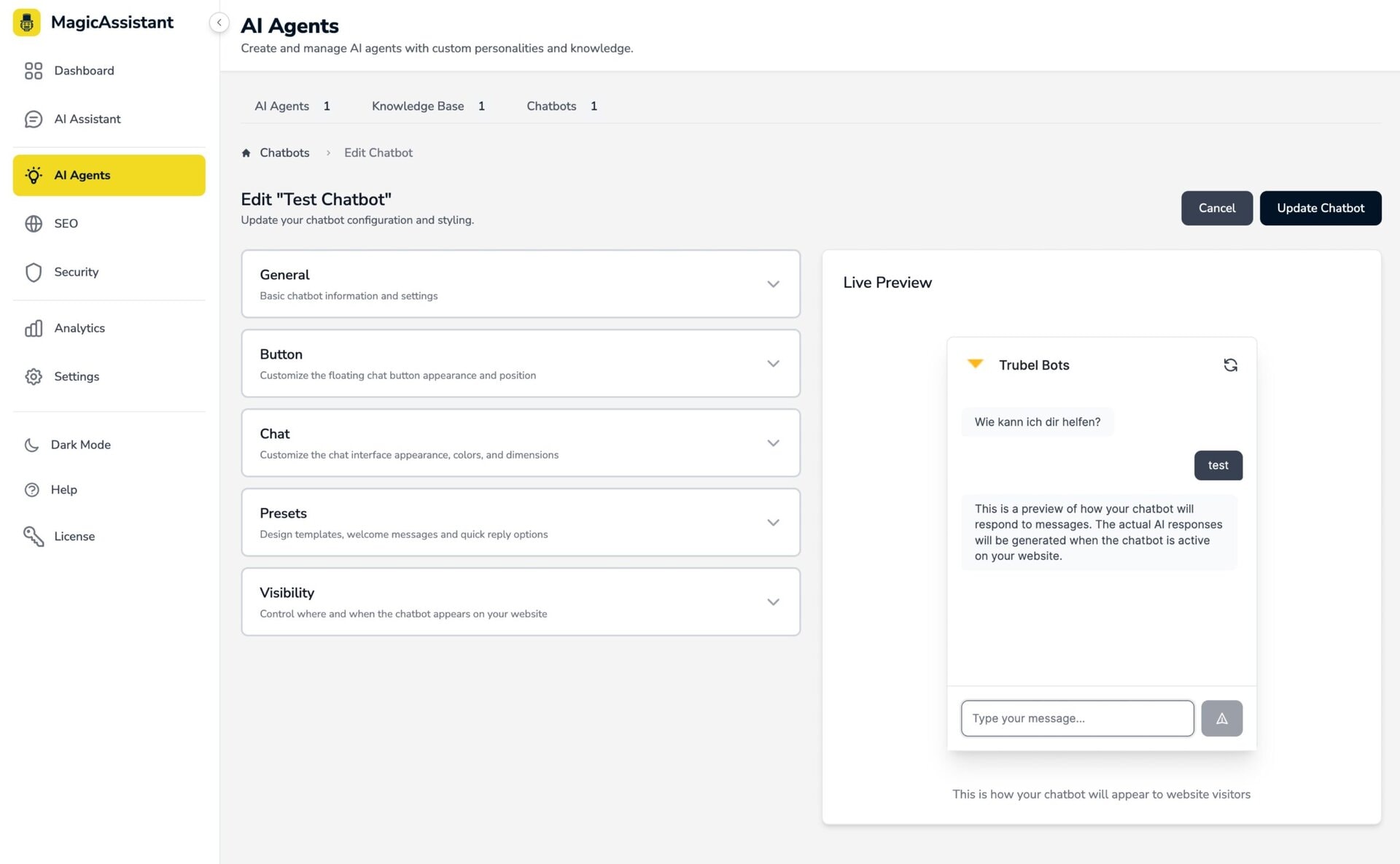Viewport: 1400px width, 864px height.
Task: Open SEO via the globe icon
Action: tap(34, 223)
